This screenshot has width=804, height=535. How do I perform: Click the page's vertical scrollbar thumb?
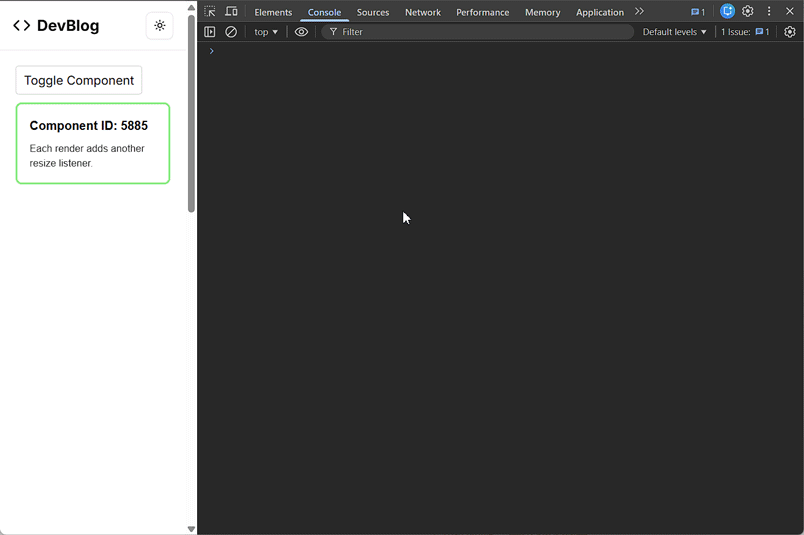tap(191, 110)
